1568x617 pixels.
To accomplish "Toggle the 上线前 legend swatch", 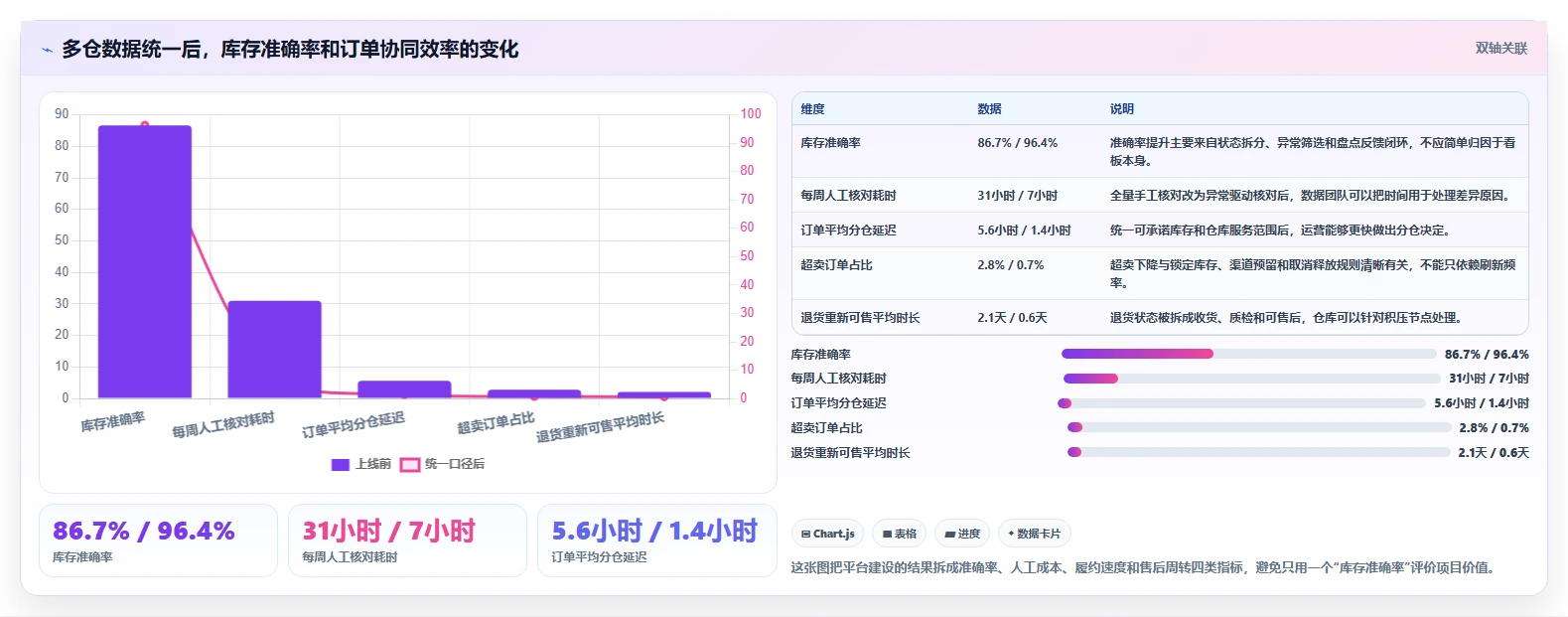I will [341, 464].
